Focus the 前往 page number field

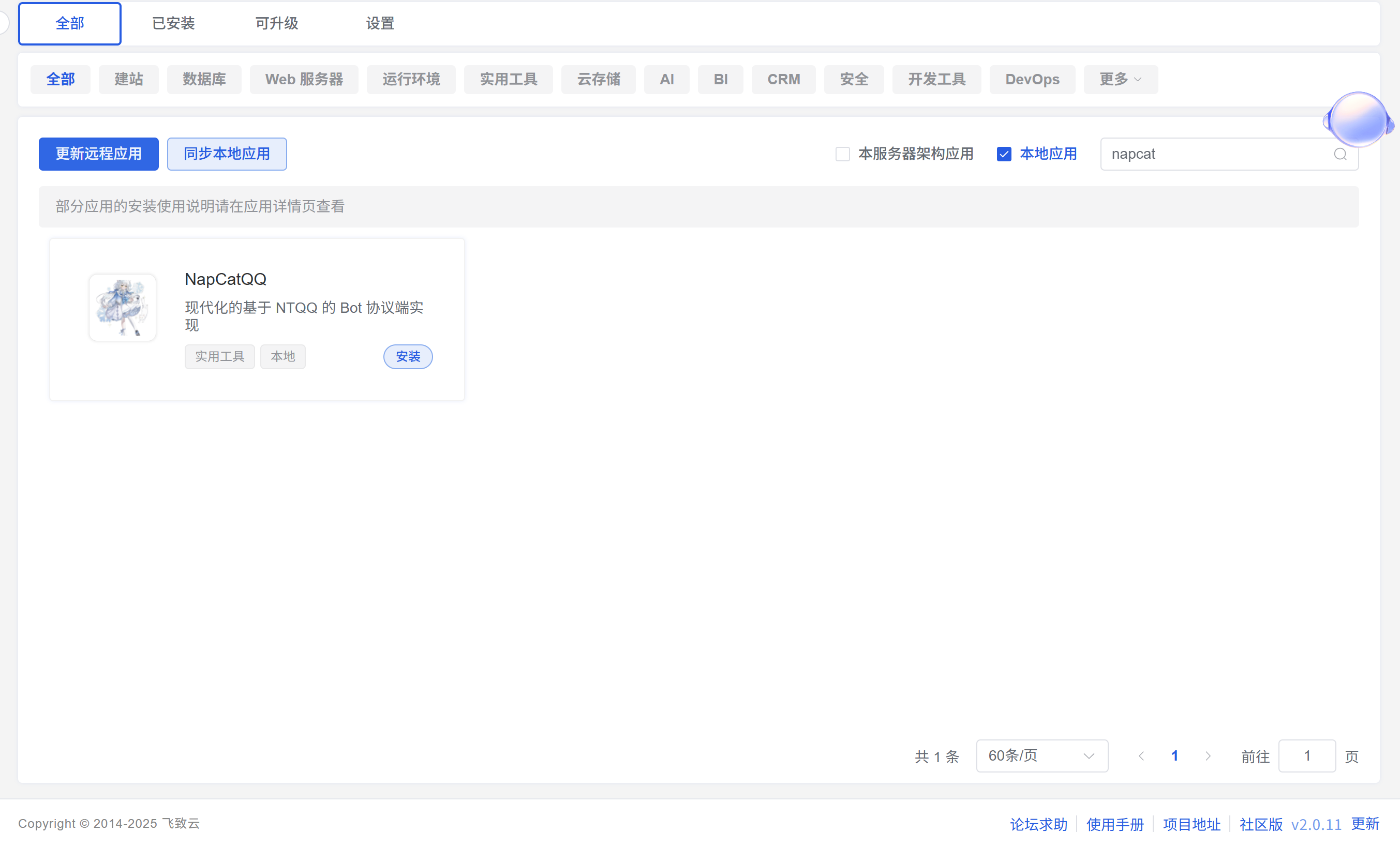[1306, 755]
